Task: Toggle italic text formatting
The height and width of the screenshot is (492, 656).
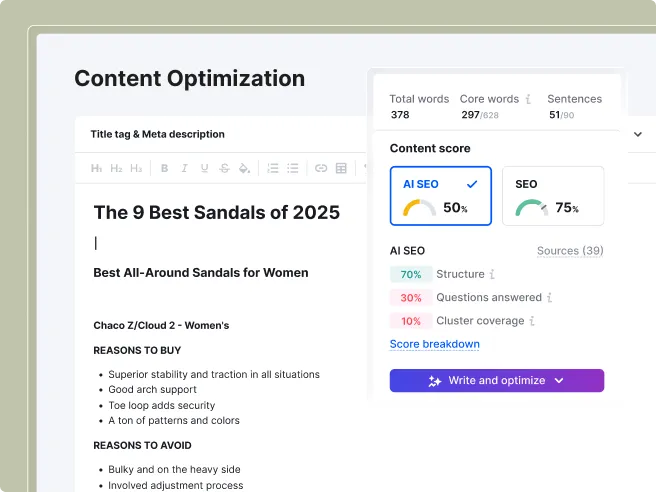Action: pos(184,168)
